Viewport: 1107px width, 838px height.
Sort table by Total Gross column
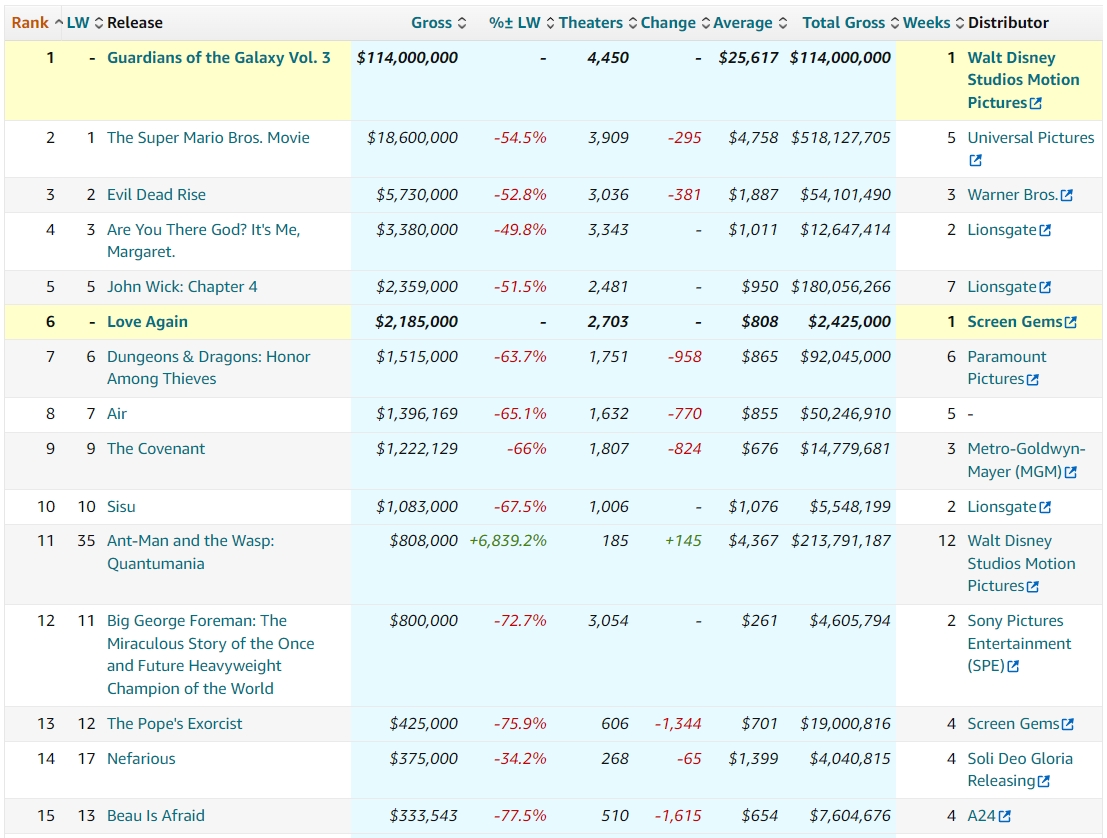[851, 23]
